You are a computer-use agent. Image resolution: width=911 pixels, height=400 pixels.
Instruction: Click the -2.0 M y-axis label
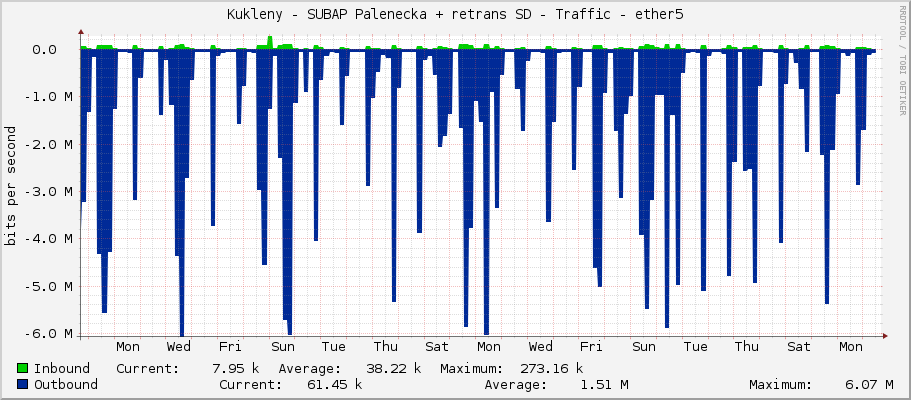[x=49, y=144]
